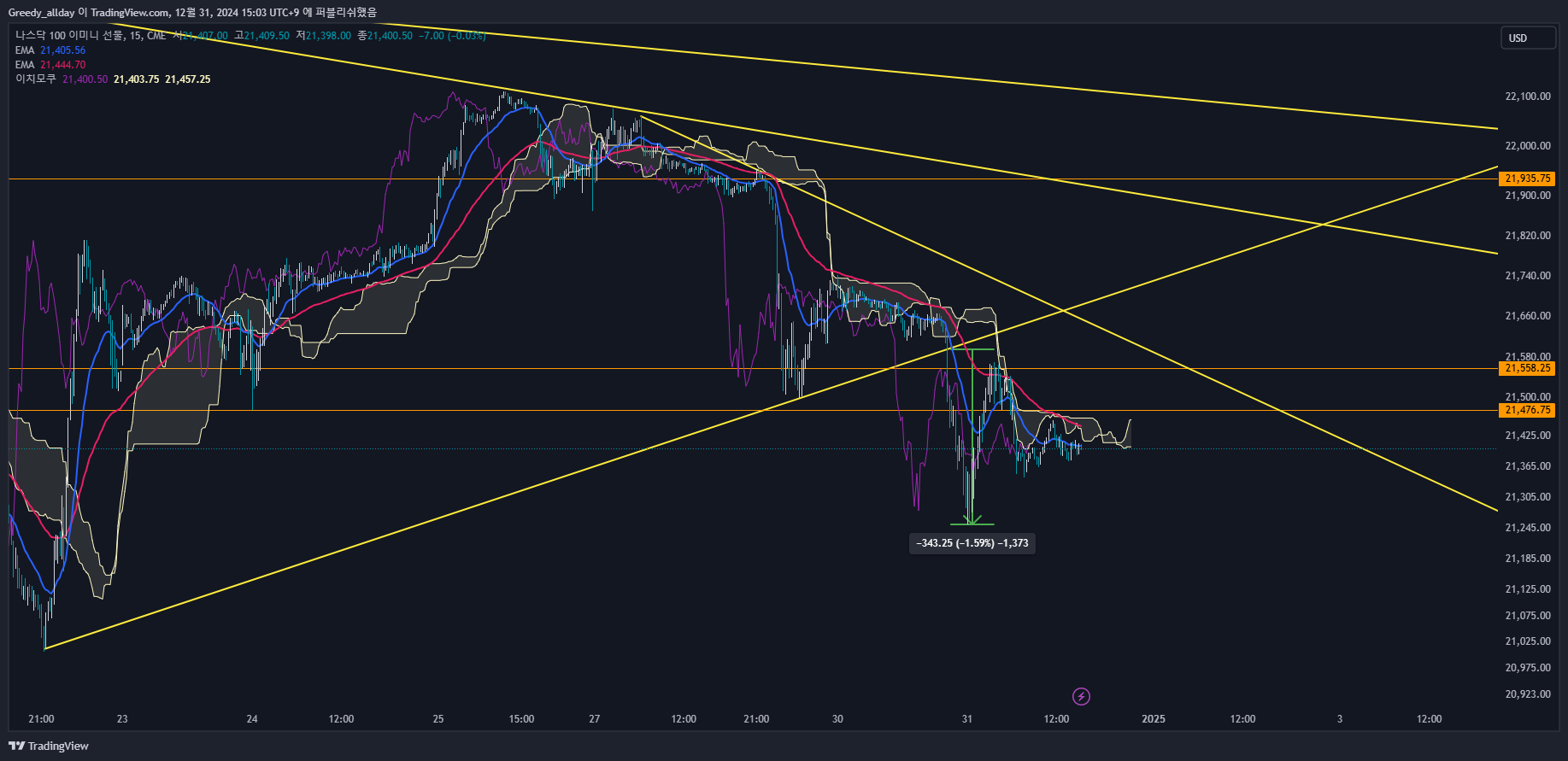1568x761 pixels.
Task: Select the EMA legend with value 21,444.70
Action: [x=50, y=65]
